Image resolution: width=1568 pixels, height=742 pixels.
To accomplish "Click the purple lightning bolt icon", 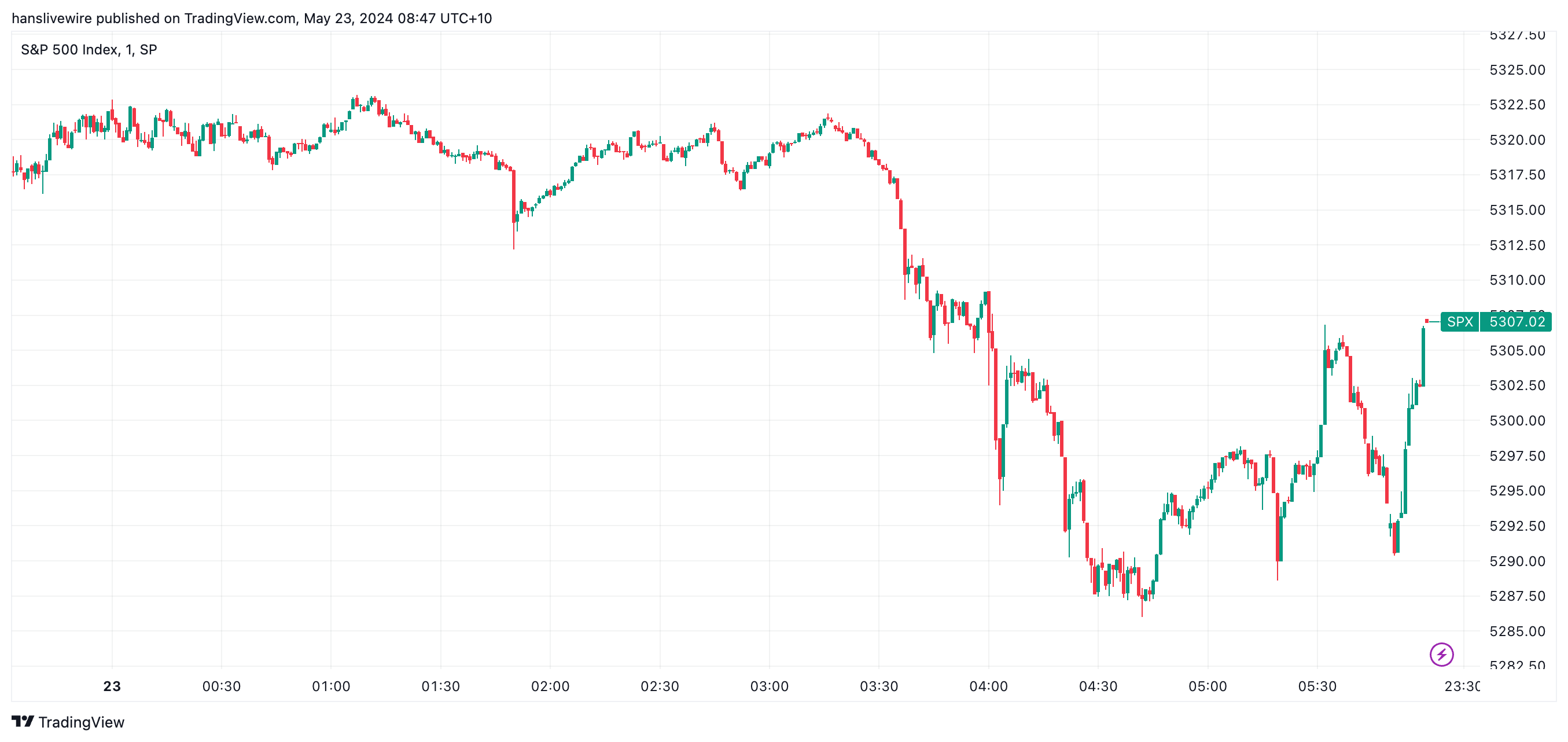I will pos(1441,655).
